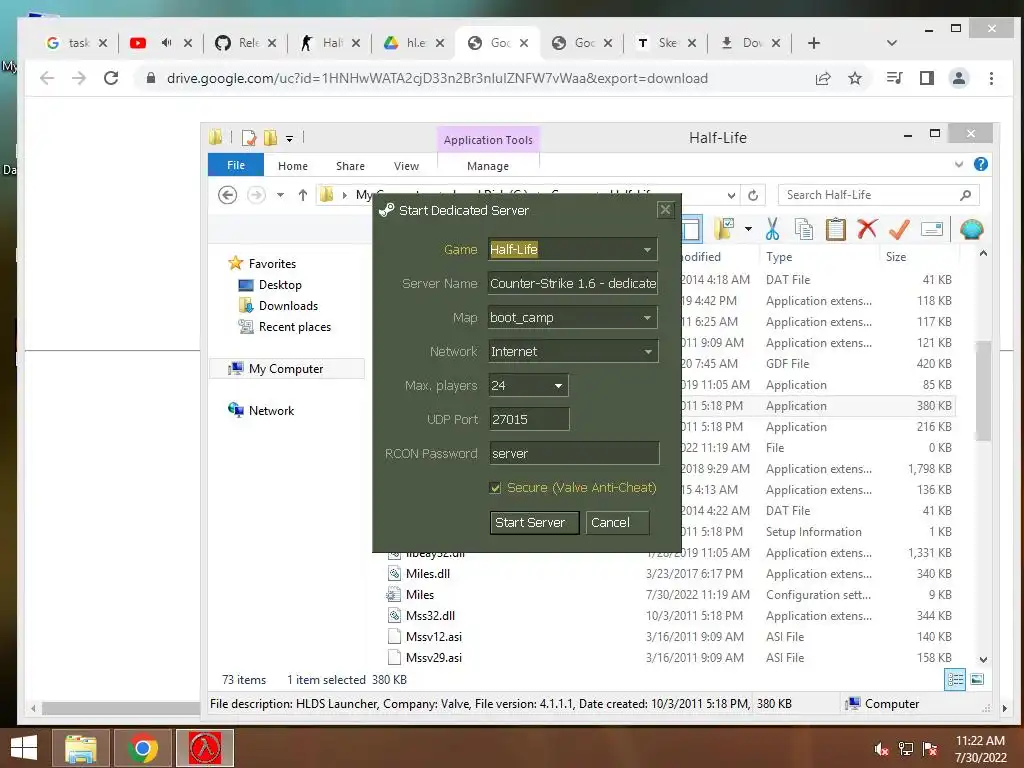Click the RCON Password field
1024x768 pixels.
(x=574, y=453)
